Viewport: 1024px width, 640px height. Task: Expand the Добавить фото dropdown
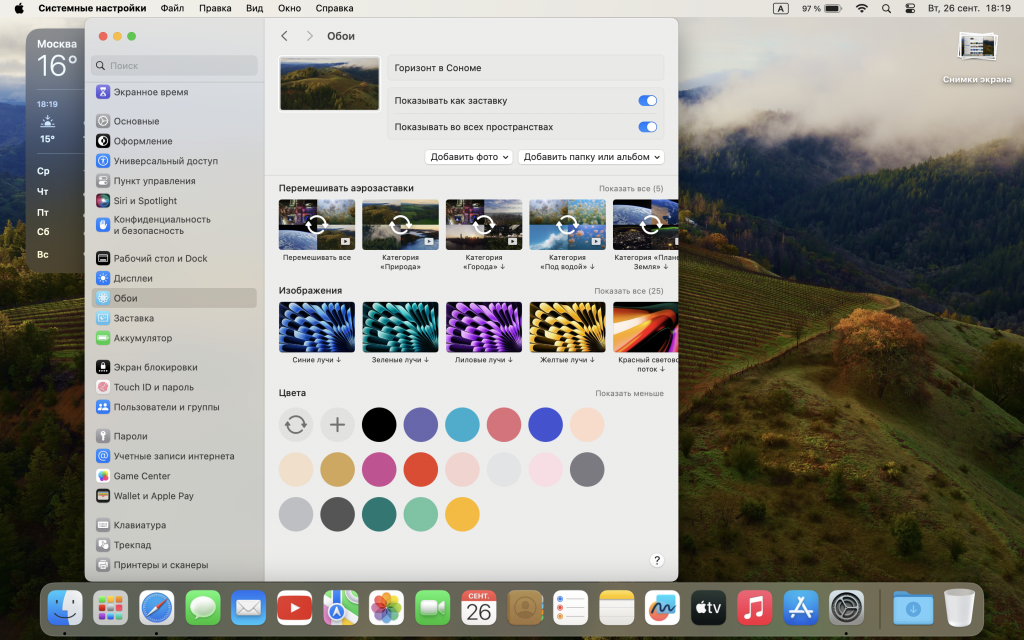point(468,157)
